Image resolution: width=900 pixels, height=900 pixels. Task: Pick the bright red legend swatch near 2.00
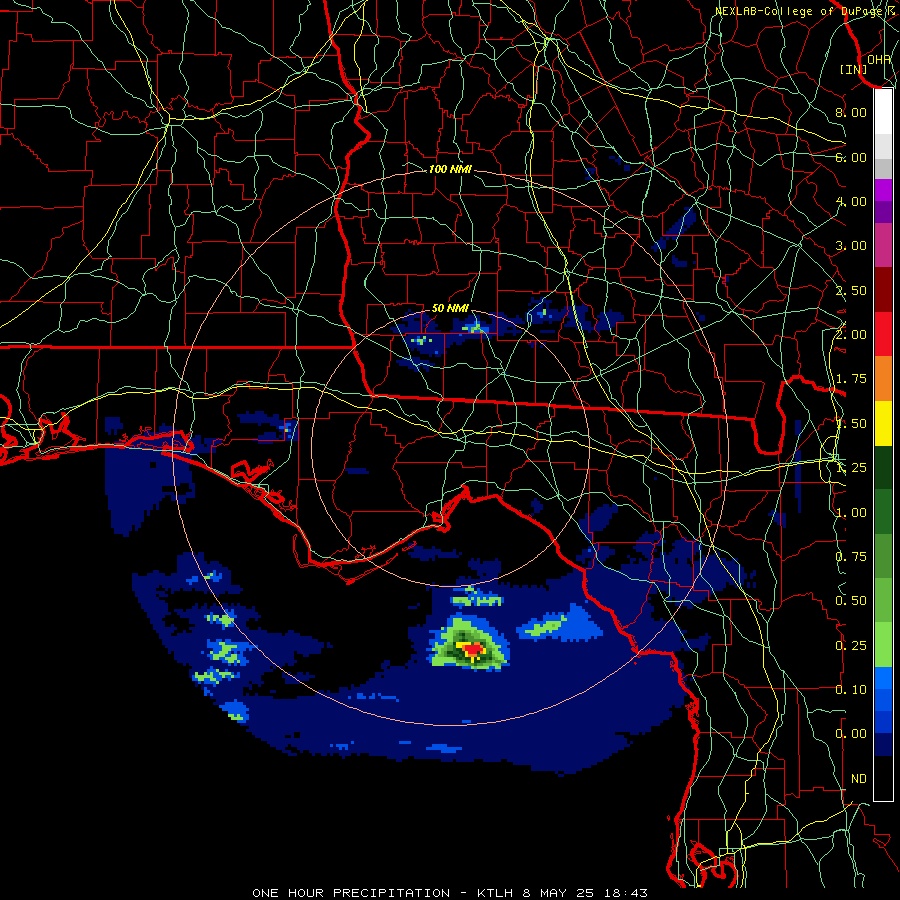(x=883, y=334)
